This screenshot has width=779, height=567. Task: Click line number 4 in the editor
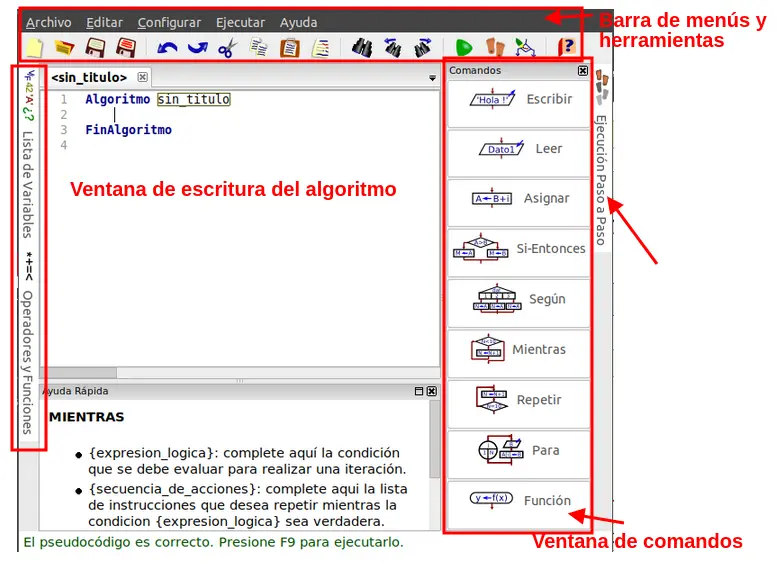(x=64, y=145)
